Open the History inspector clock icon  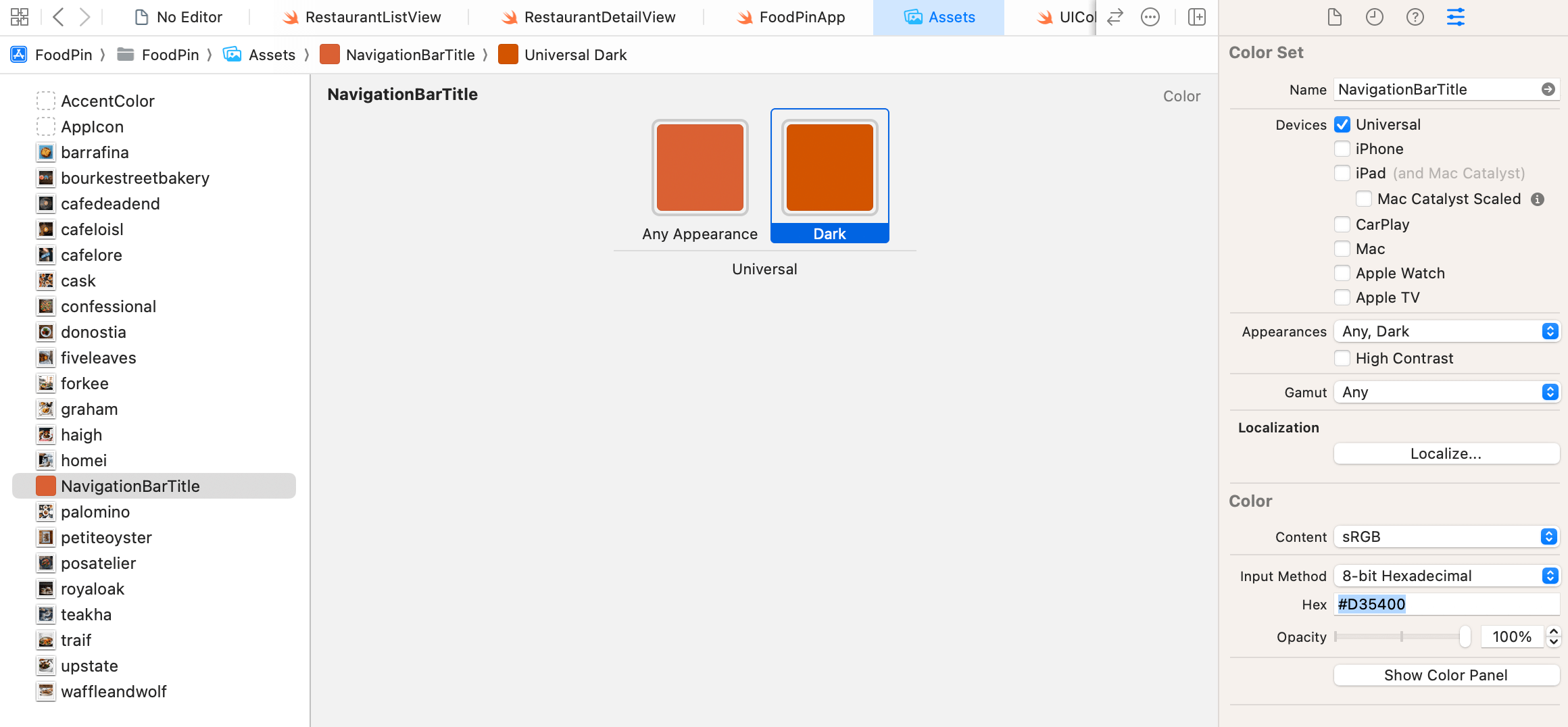1374,17
